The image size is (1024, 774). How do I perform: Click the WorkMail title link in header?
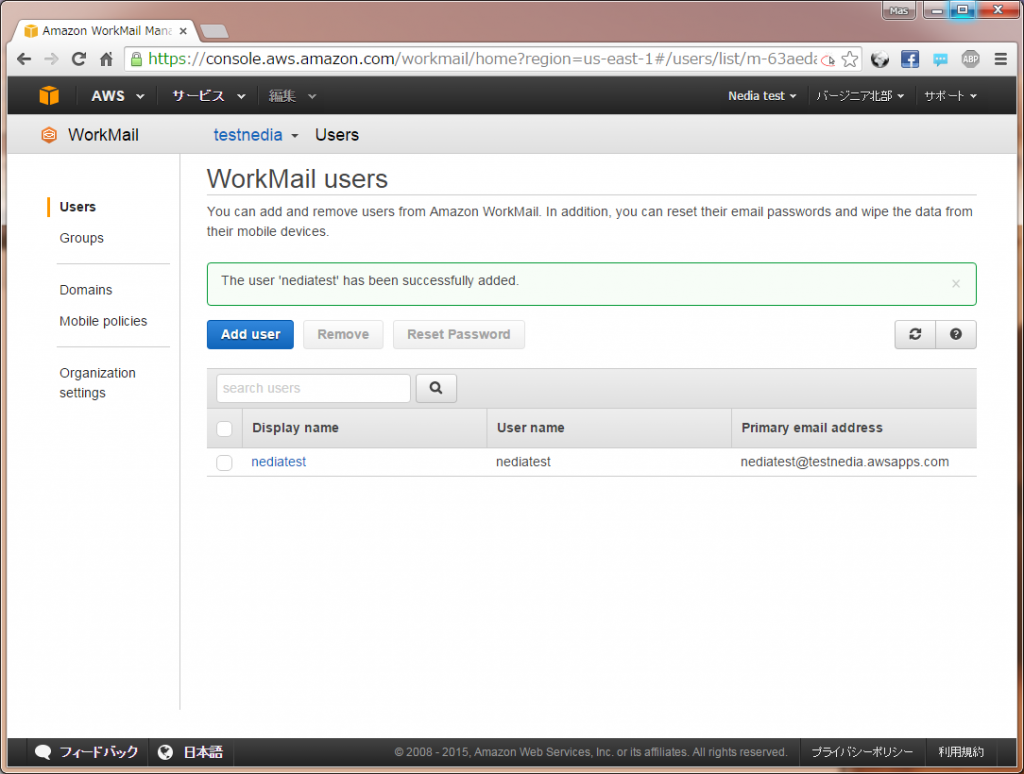pyautogui.click(x=103, y=135)
